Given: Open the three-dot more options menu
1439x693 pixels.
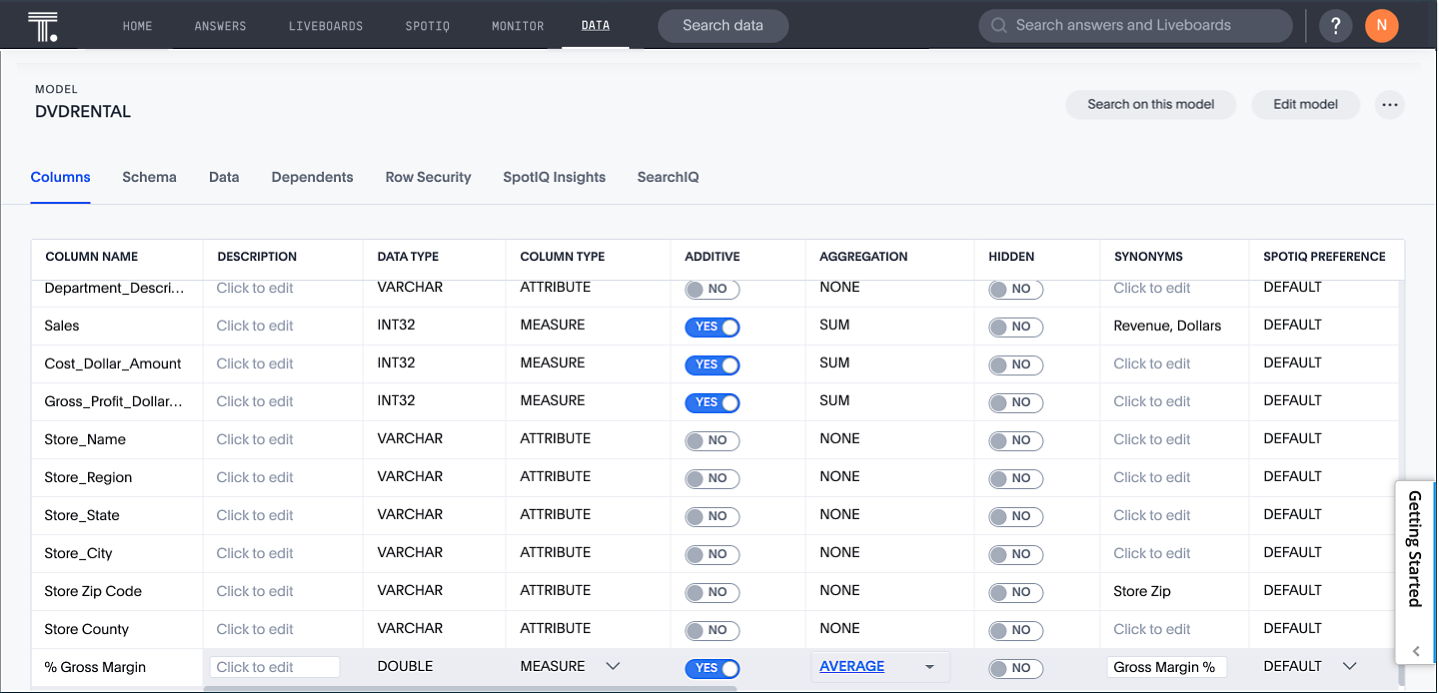Looking at the screenshot, I should coord(1389,104).
